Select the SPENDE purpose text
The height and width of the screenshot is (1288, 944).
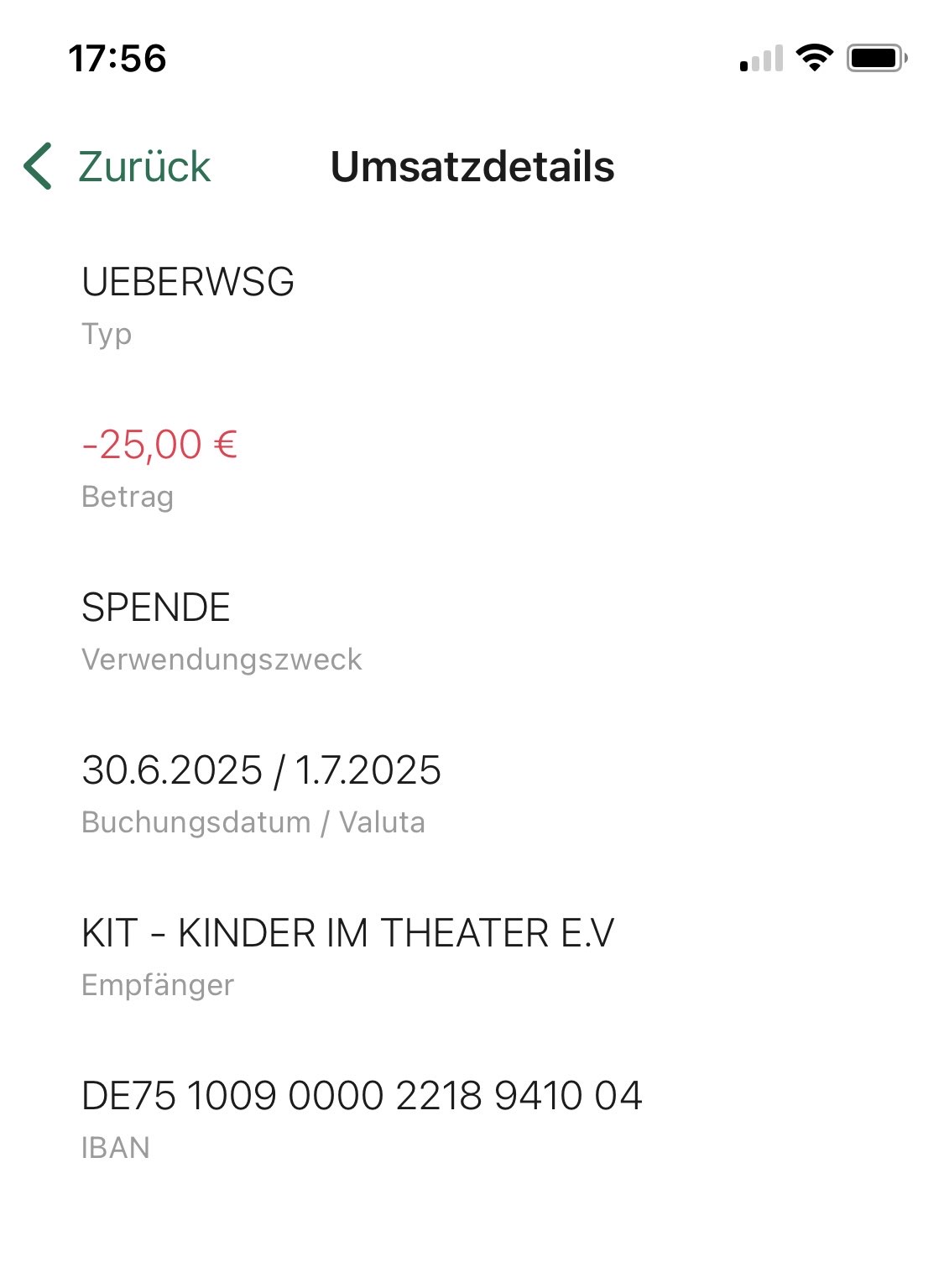click(156, 607)
